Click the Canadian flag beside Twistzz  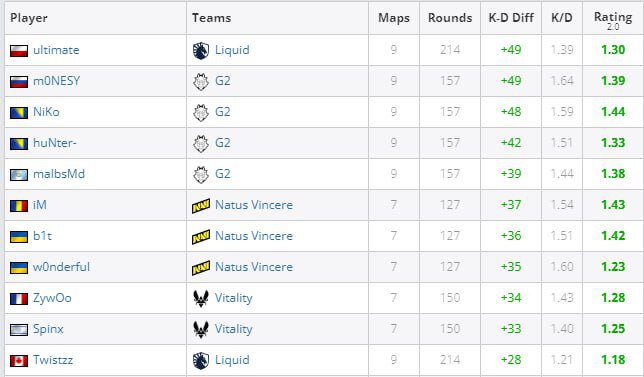click(x=19, y=361)
